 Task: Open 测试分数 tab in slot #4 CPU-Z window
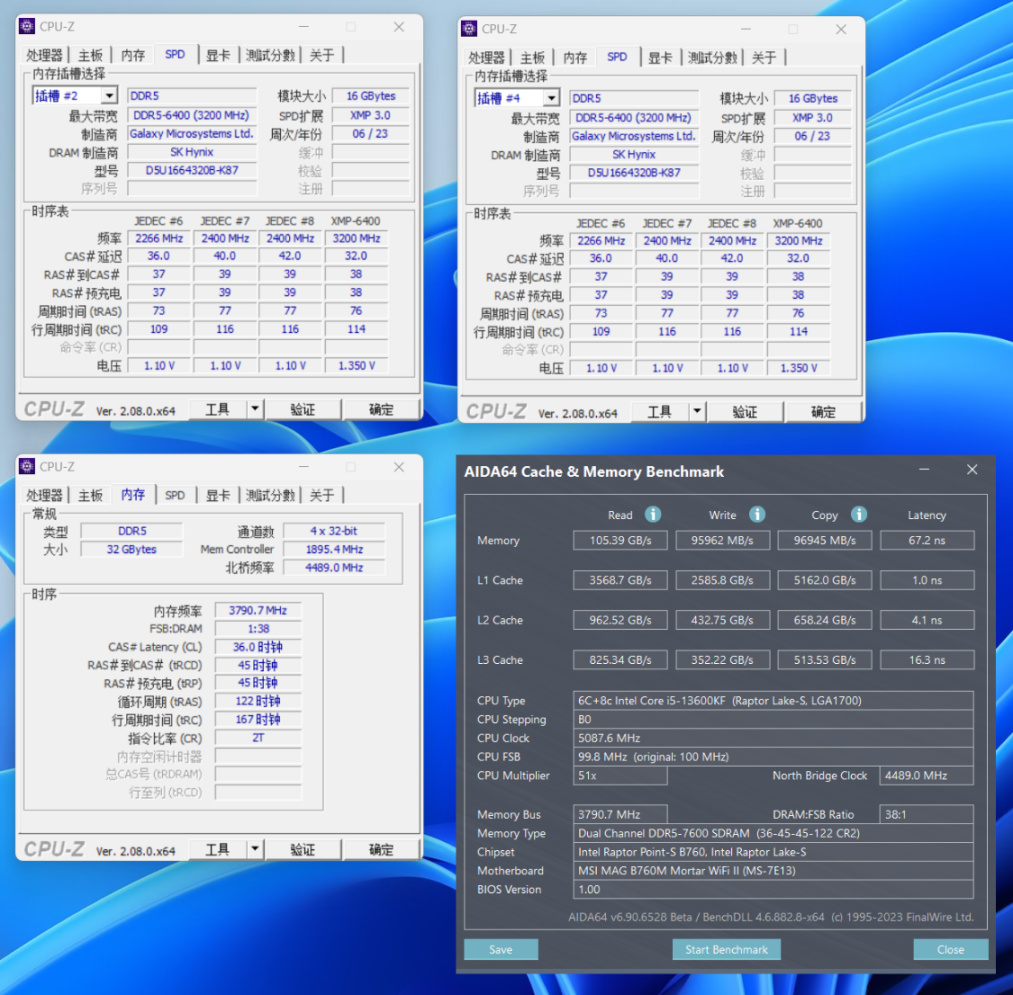click(x=712, y=58)
